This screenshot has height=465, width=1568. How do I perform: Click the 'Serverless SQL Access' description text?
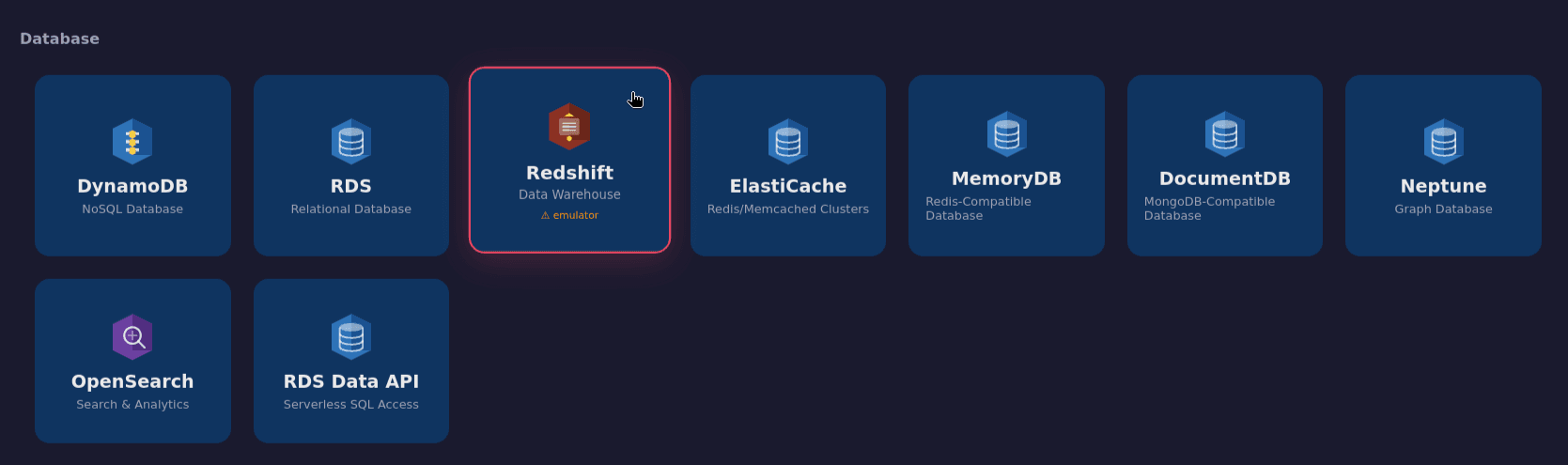(351, 405)
